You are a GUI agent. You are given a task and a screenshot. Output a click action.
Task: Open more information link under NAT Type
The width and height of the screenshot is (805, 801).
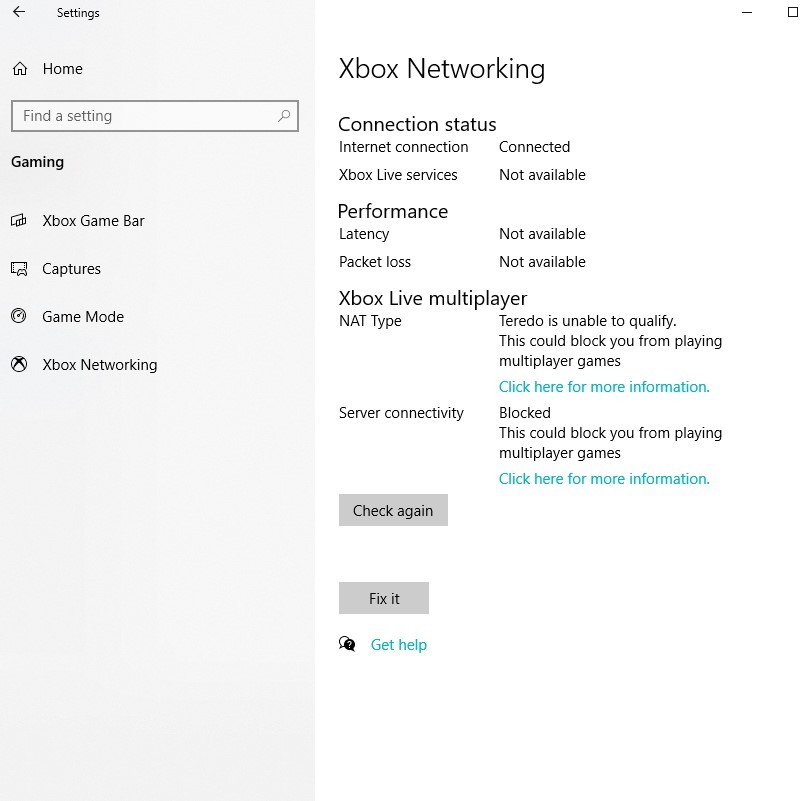pos(604,387)
